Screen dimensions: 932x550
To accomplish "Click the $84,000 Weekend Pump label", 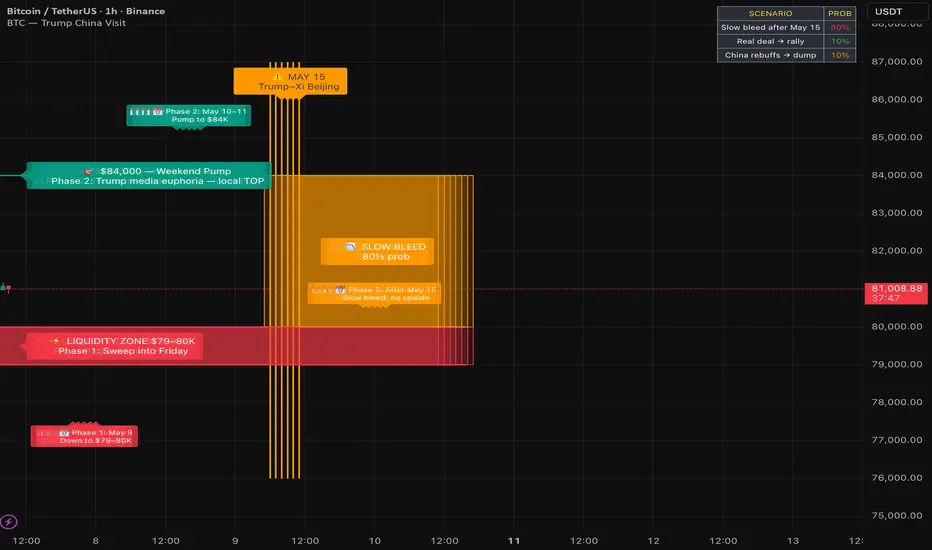I will click(149, 175).
